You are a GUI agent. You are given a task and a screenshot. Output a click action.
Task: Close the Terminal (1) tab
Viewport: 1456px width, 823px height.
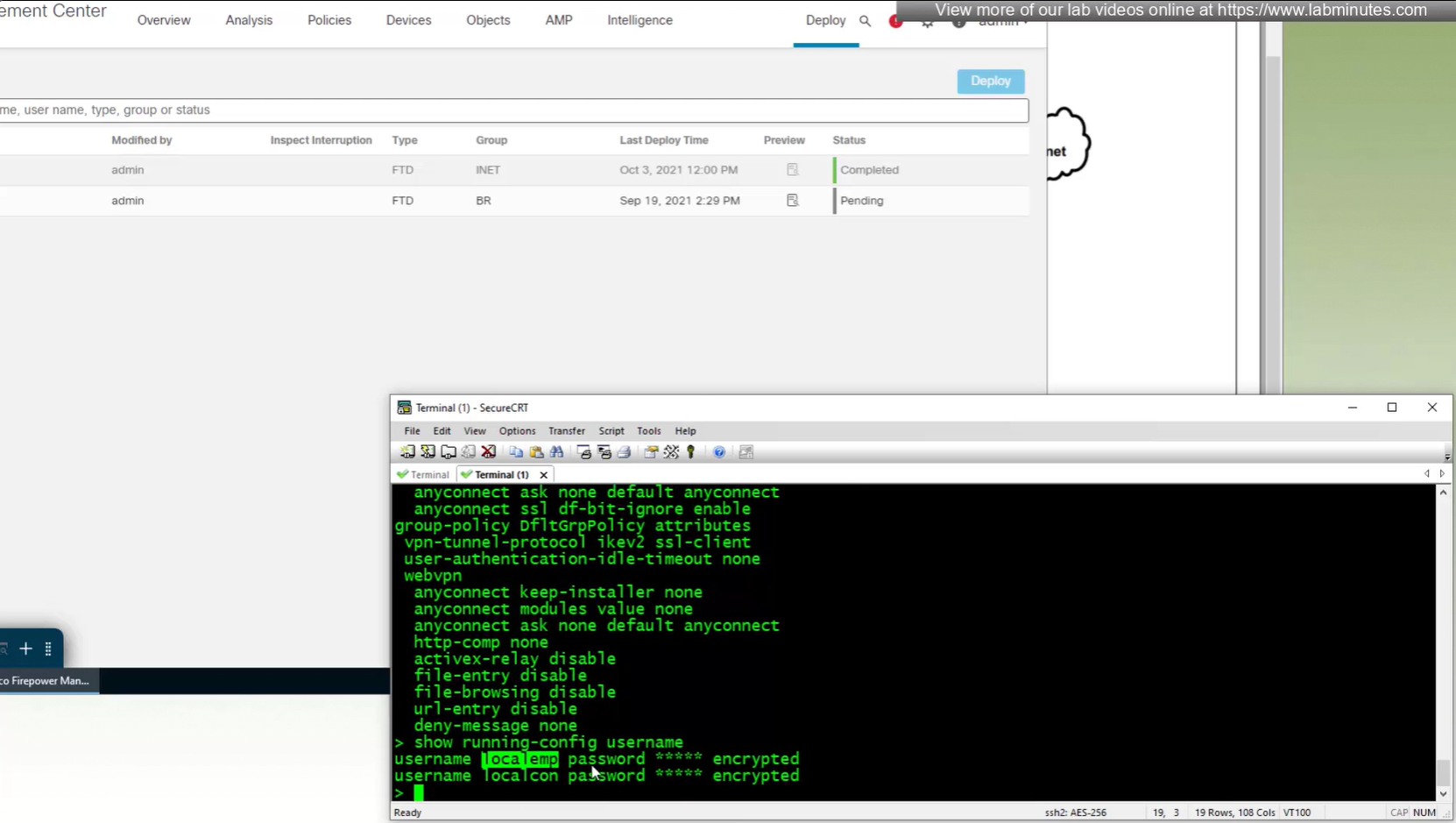click(544, 475)
